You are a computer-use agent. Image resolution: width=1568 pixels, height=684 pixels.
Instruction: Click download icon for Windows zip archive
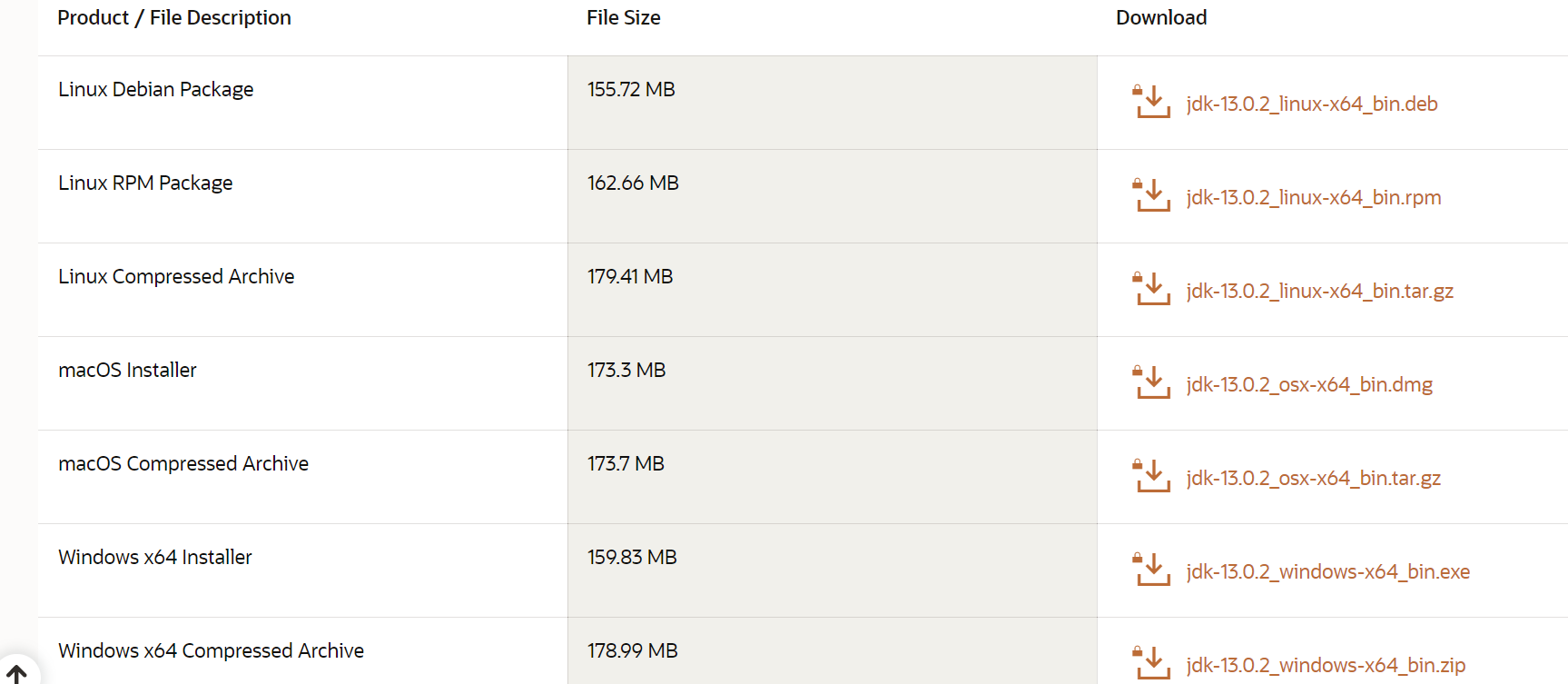(1152, 664)
